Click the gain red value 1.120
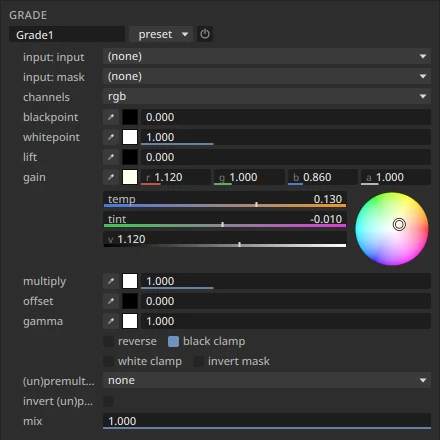 pos(176,177)
